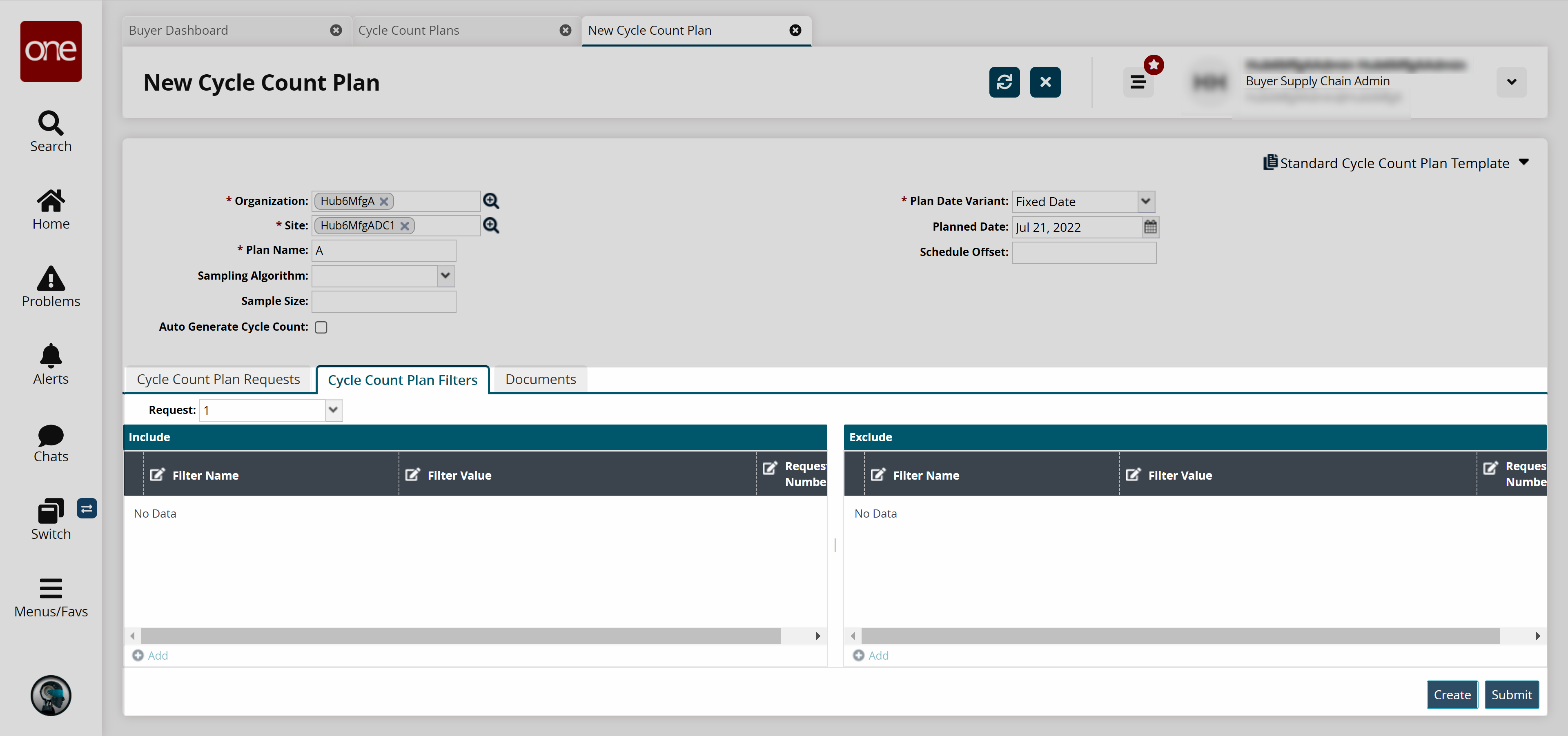Enable Auto Generate Cycle Count checkbox
Viewport: 1568px width, 736px height.
click(321, 327)
